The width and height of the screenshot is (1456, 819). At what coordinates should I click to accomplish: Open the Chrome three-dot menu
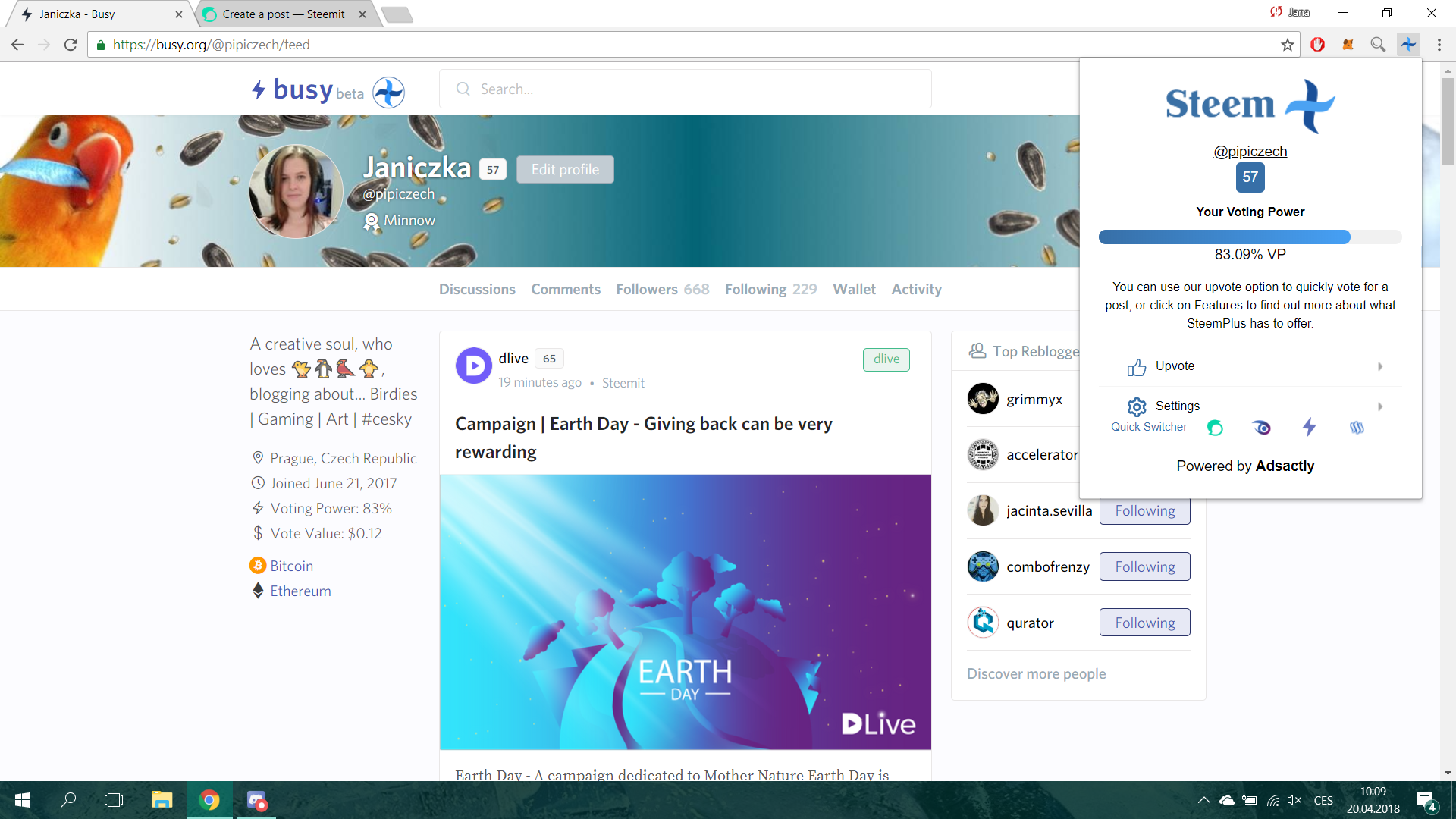click(1439, 45)
